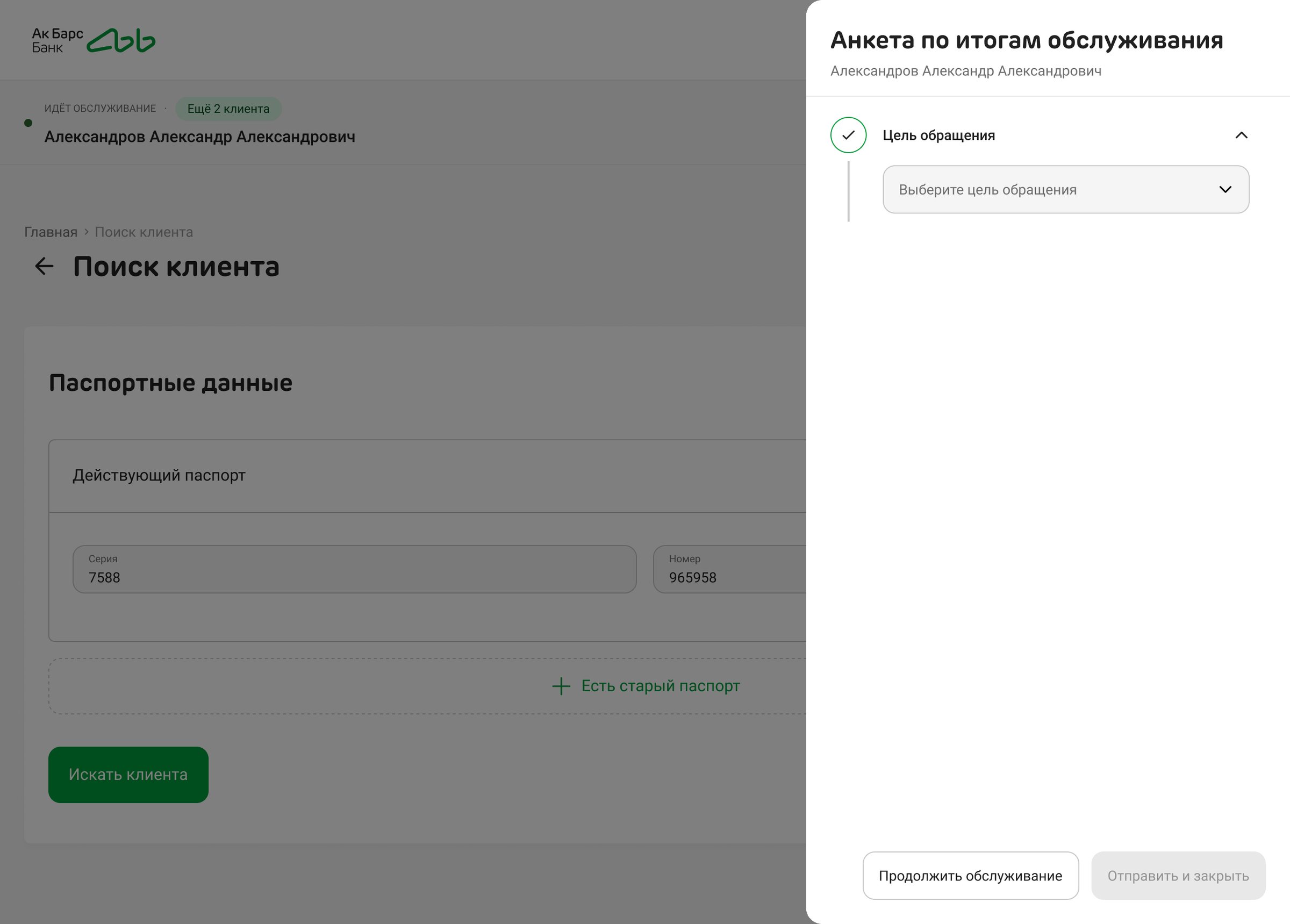
Task: Click the Поиск клиента breadcrumb item
Action: tap(144, 232)
